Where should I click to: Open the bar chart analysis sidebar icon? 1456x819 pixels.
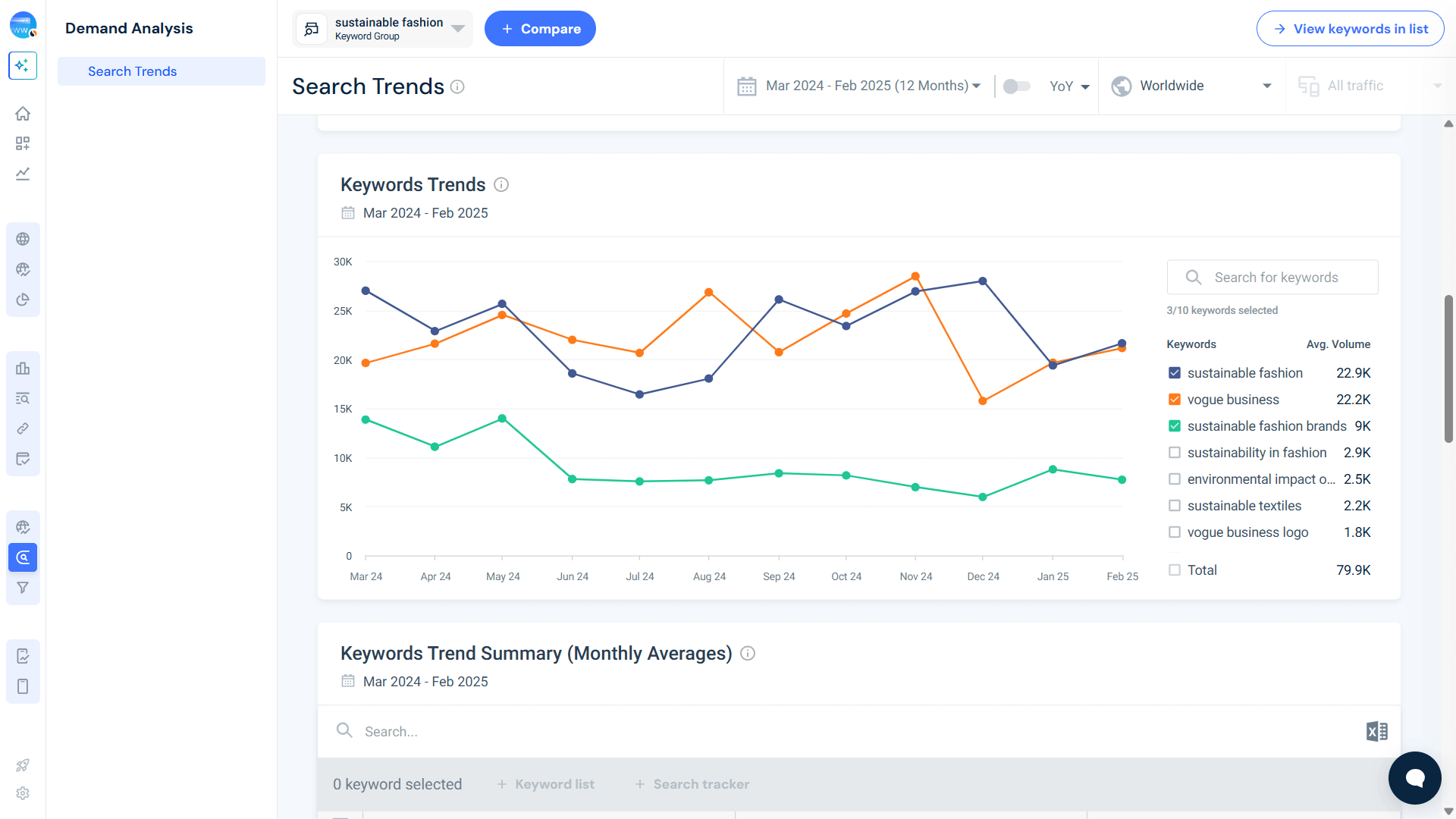pos(23,368)
